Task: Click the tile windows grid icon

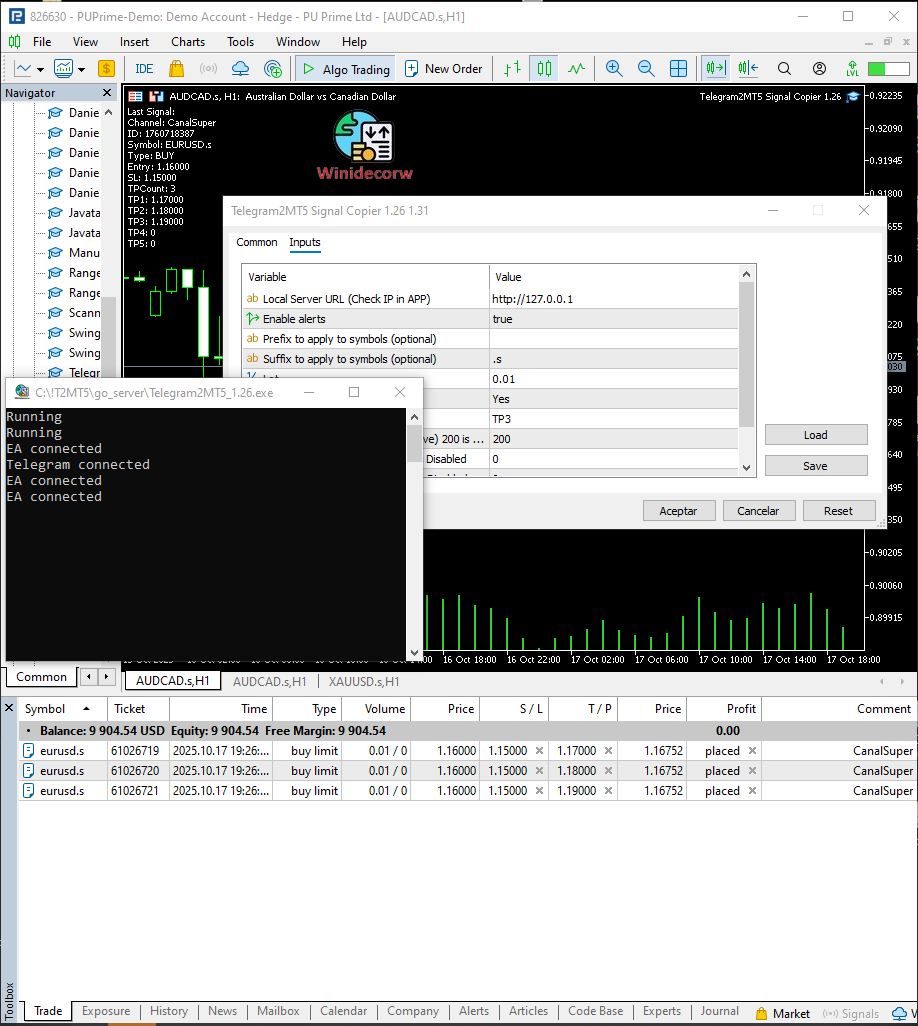Action: coord(678,69)
